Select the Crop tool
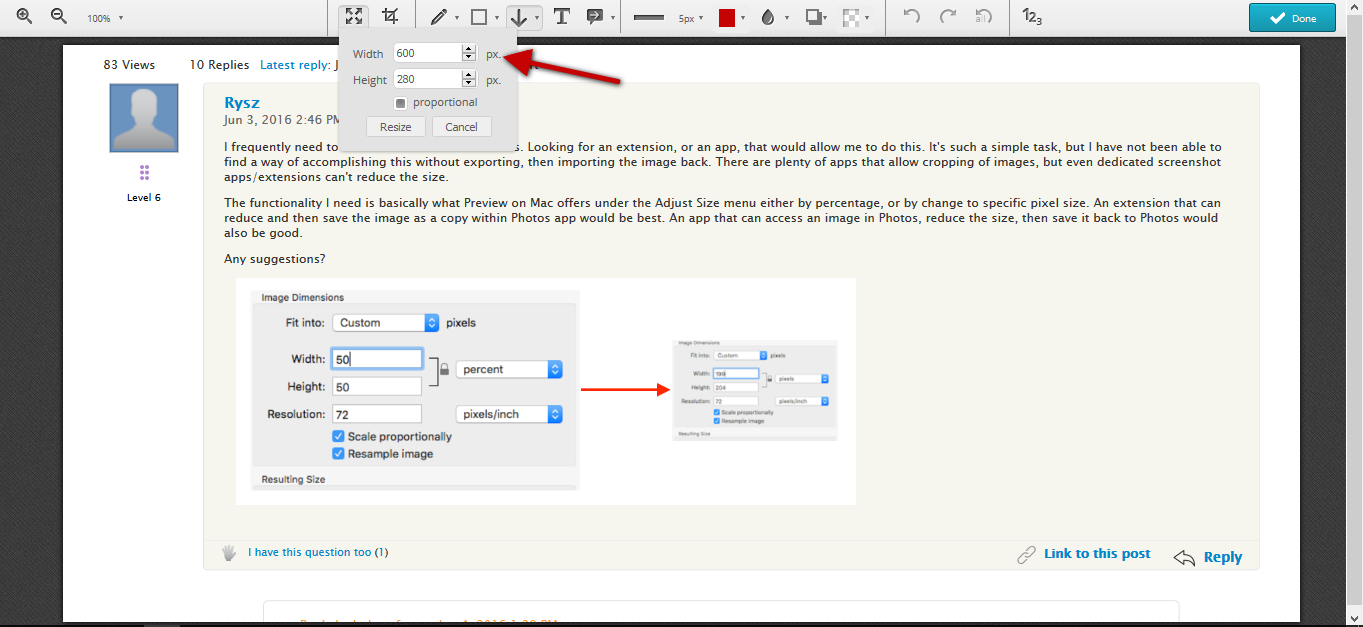The image size is (1363, 627). tap(390, 17)
